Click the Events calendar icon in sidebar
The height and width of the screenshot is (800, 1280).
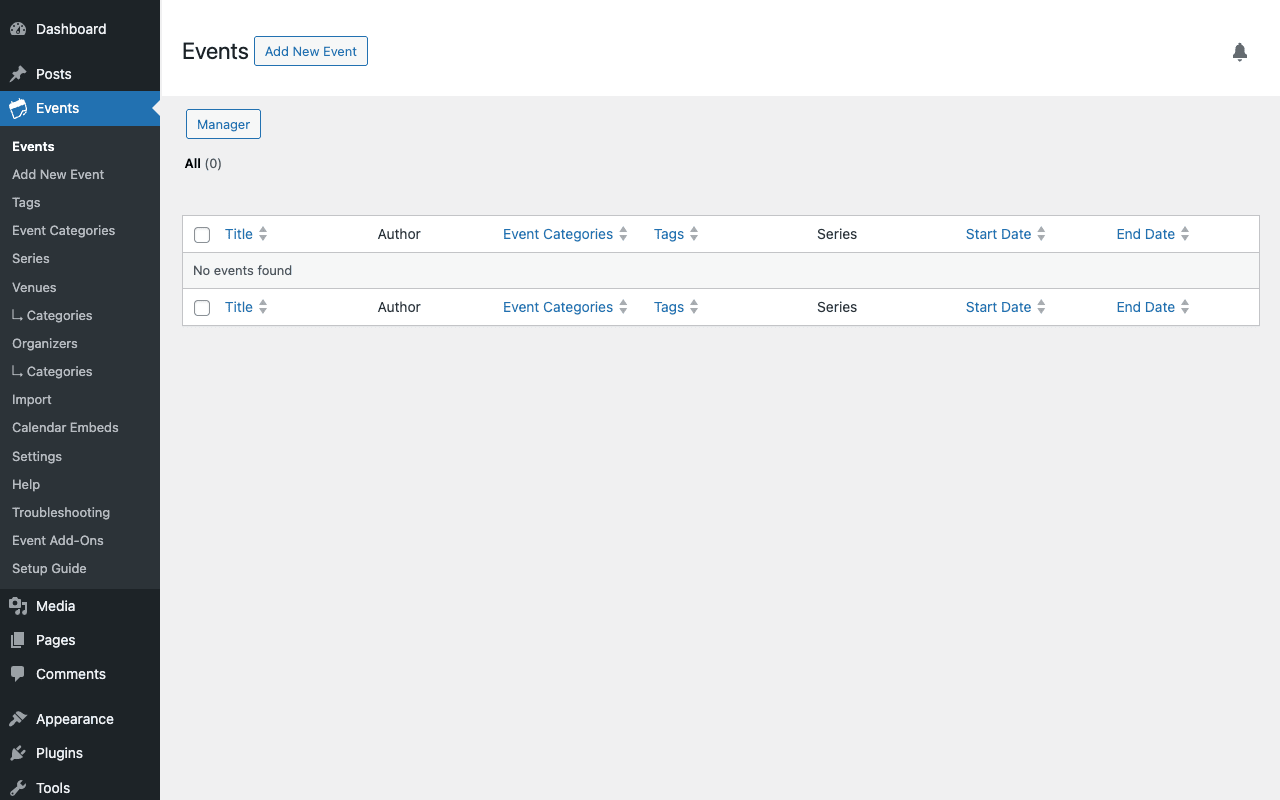click(18, 108)
